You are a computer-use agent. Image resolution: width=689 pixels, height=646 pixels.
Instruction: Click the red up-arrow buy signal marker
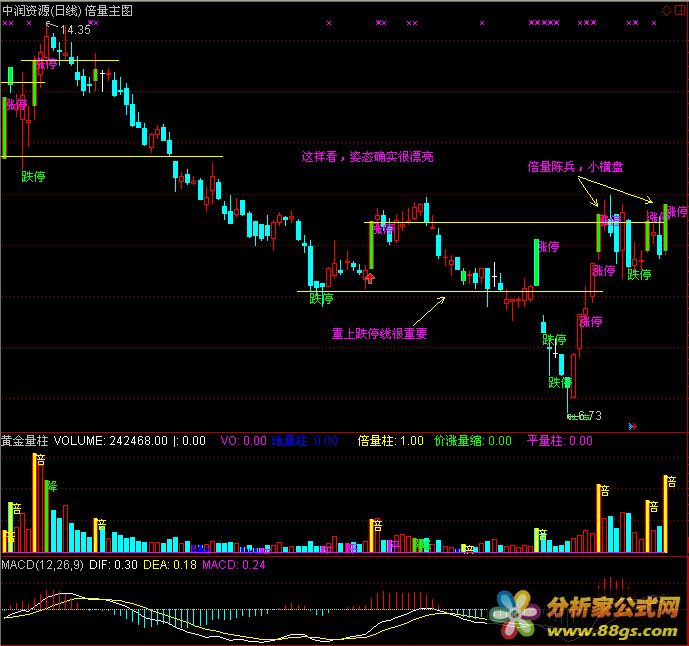(x=370, y=278)
